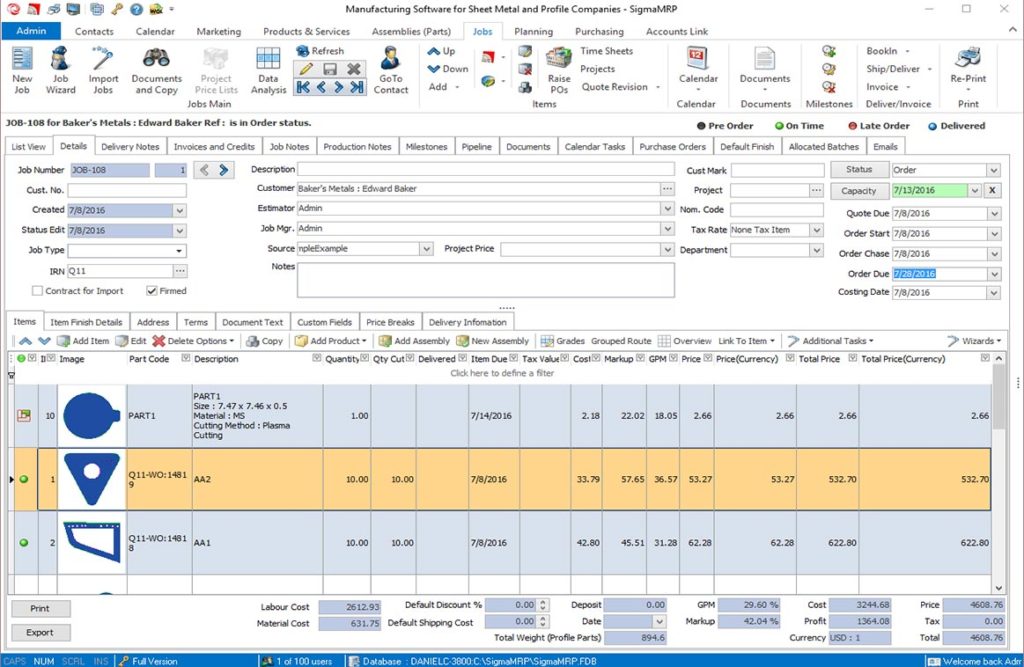Open the Tax Rate dropdown
The width and height of the screenshot is (1024, 667).
(816, 230)
